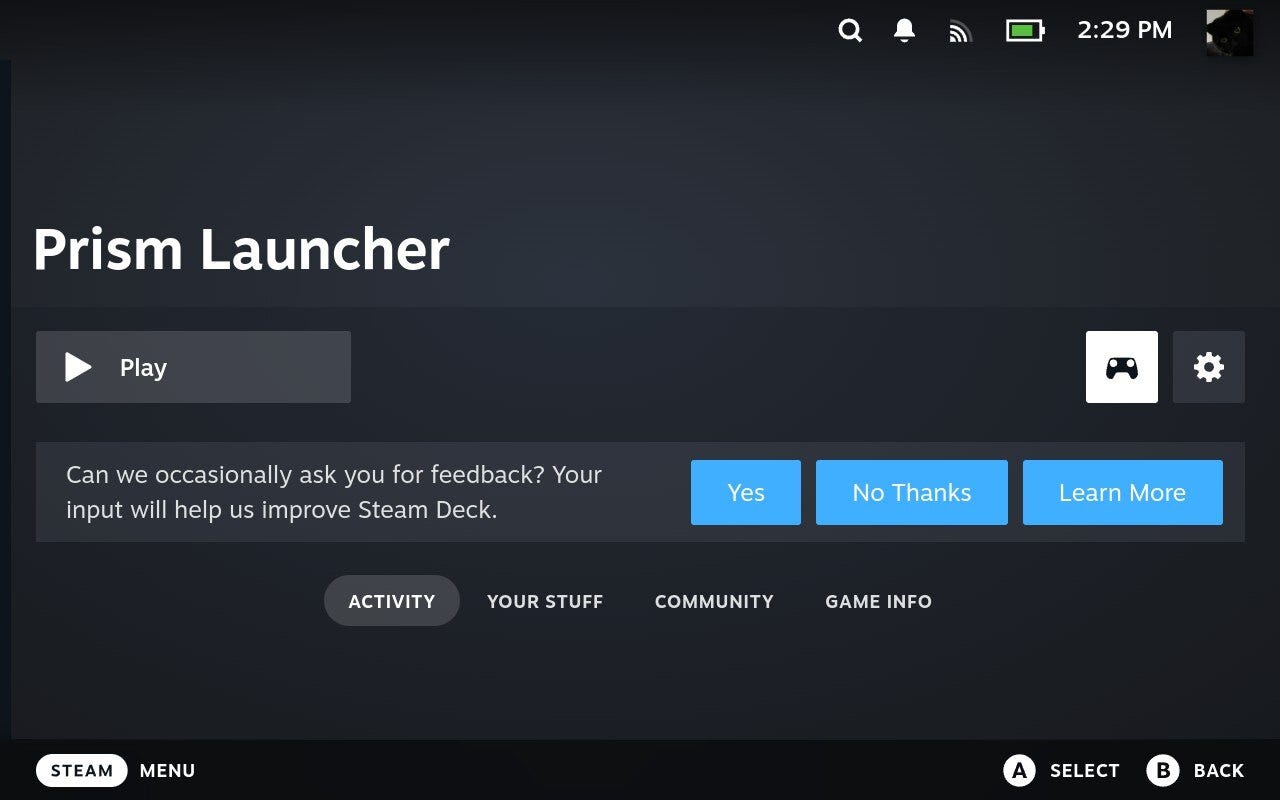Screen dimensions: 1280x800
Task: Open the Game Info tab
Action: tap(879, 601)
